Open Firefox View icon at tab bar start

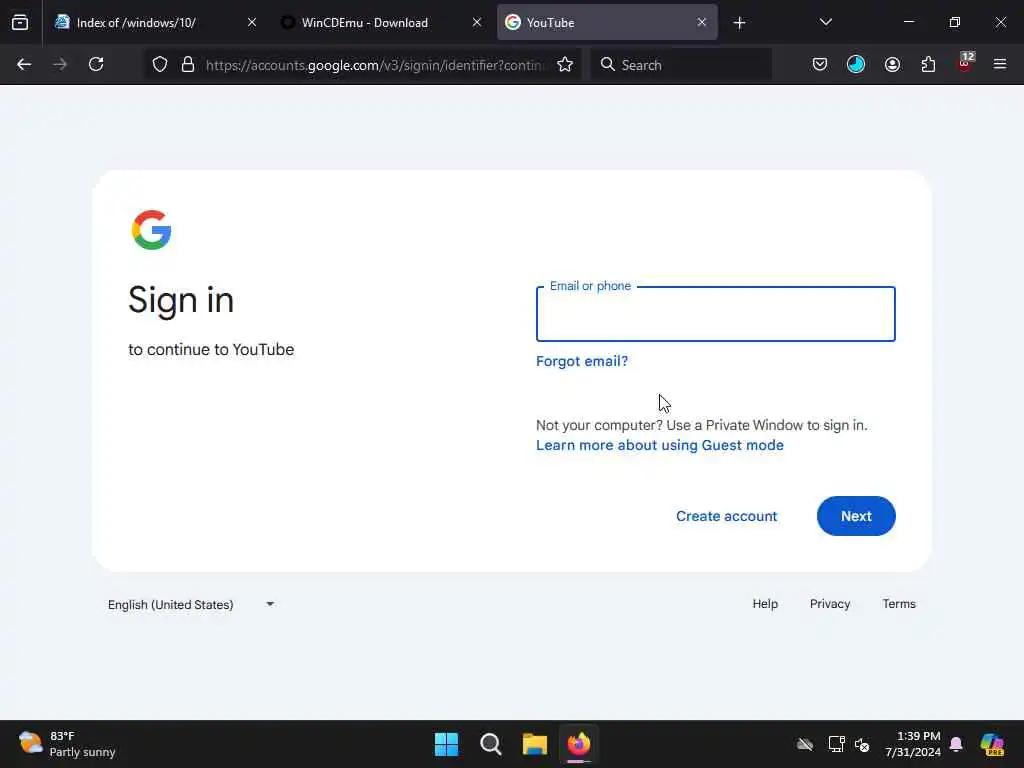coord(20,23)
